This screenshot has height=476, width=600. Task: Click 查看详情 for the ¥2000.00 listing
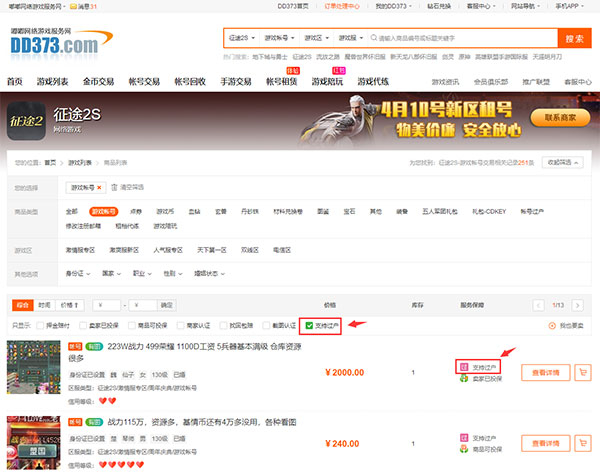(x=546, y=372)
